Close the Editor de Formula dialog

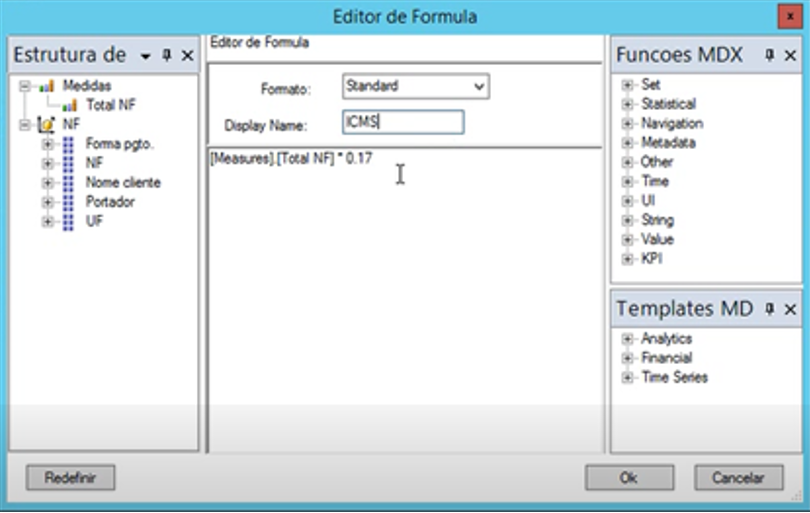tap(790, 17)
